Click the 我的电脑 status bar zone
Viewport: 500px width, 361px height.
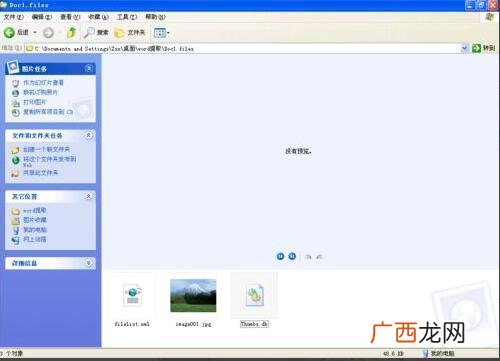(x=438, y=353)
